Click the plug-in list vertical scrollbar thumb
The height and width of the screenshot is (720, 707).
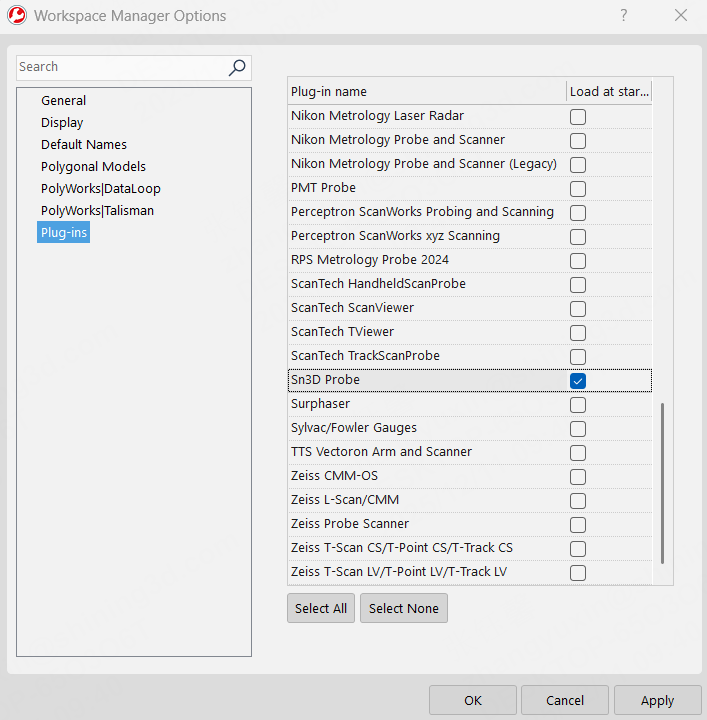(662, 484)
